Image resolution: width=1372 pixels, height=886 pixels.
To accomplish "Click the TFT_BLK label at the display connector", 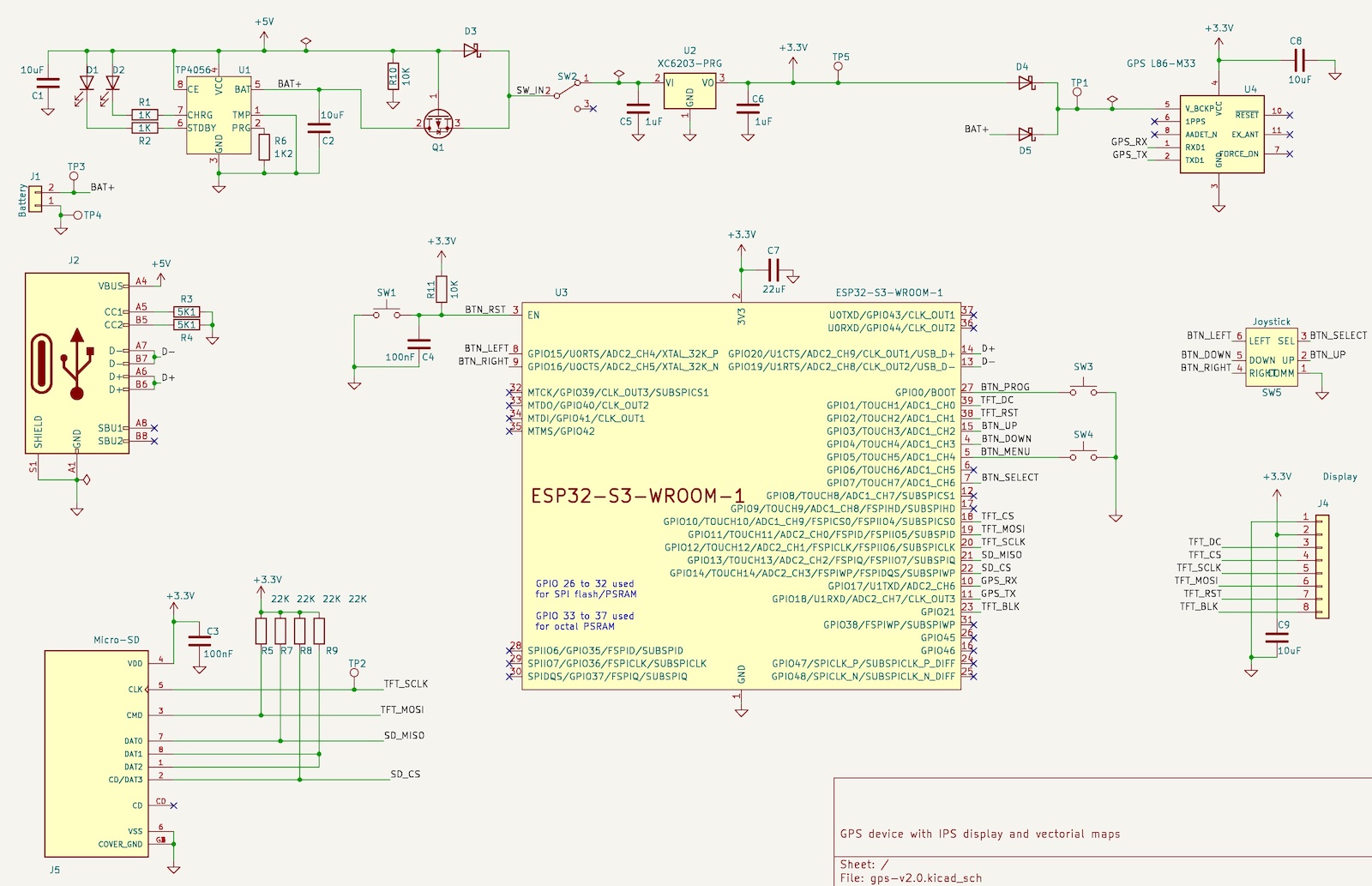I will (x=1199, y=606).
